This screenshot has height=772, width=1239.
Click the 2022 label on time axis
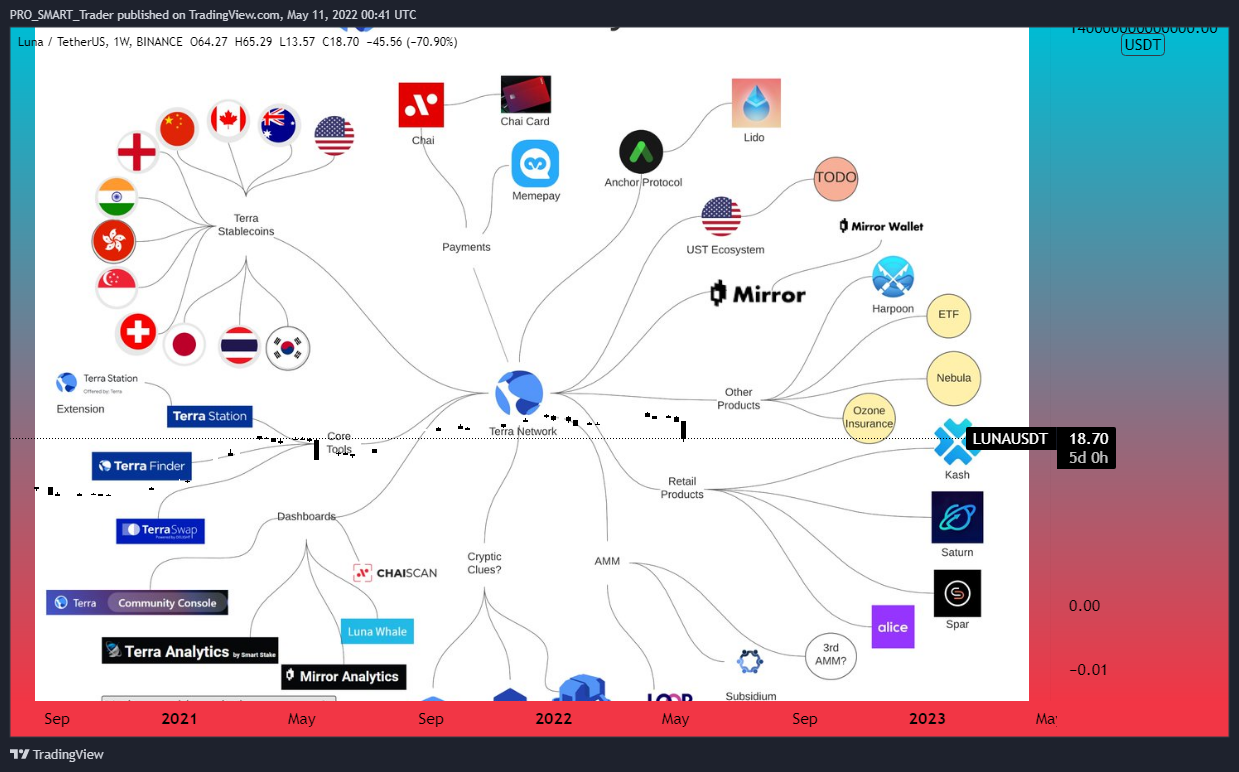click(x=554, y=718)
